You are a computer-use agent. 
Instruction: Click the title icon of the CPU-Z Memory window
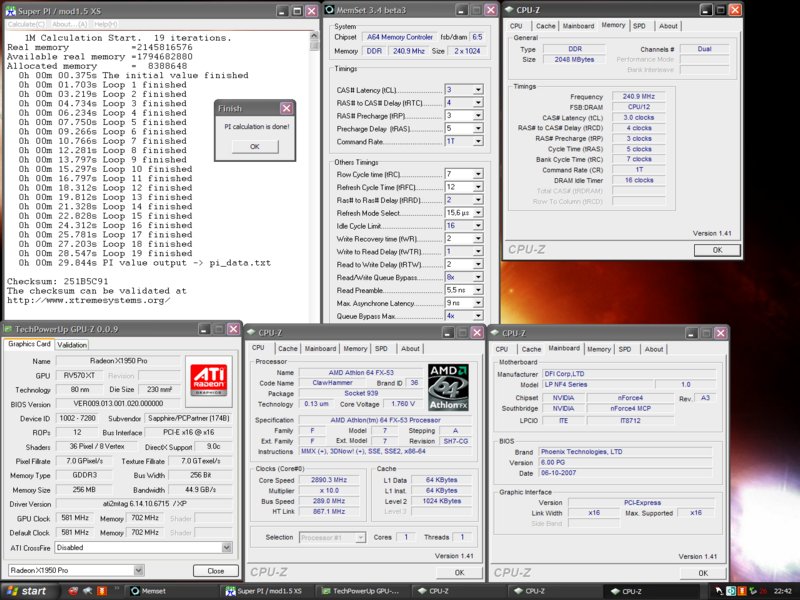point(509,10)
